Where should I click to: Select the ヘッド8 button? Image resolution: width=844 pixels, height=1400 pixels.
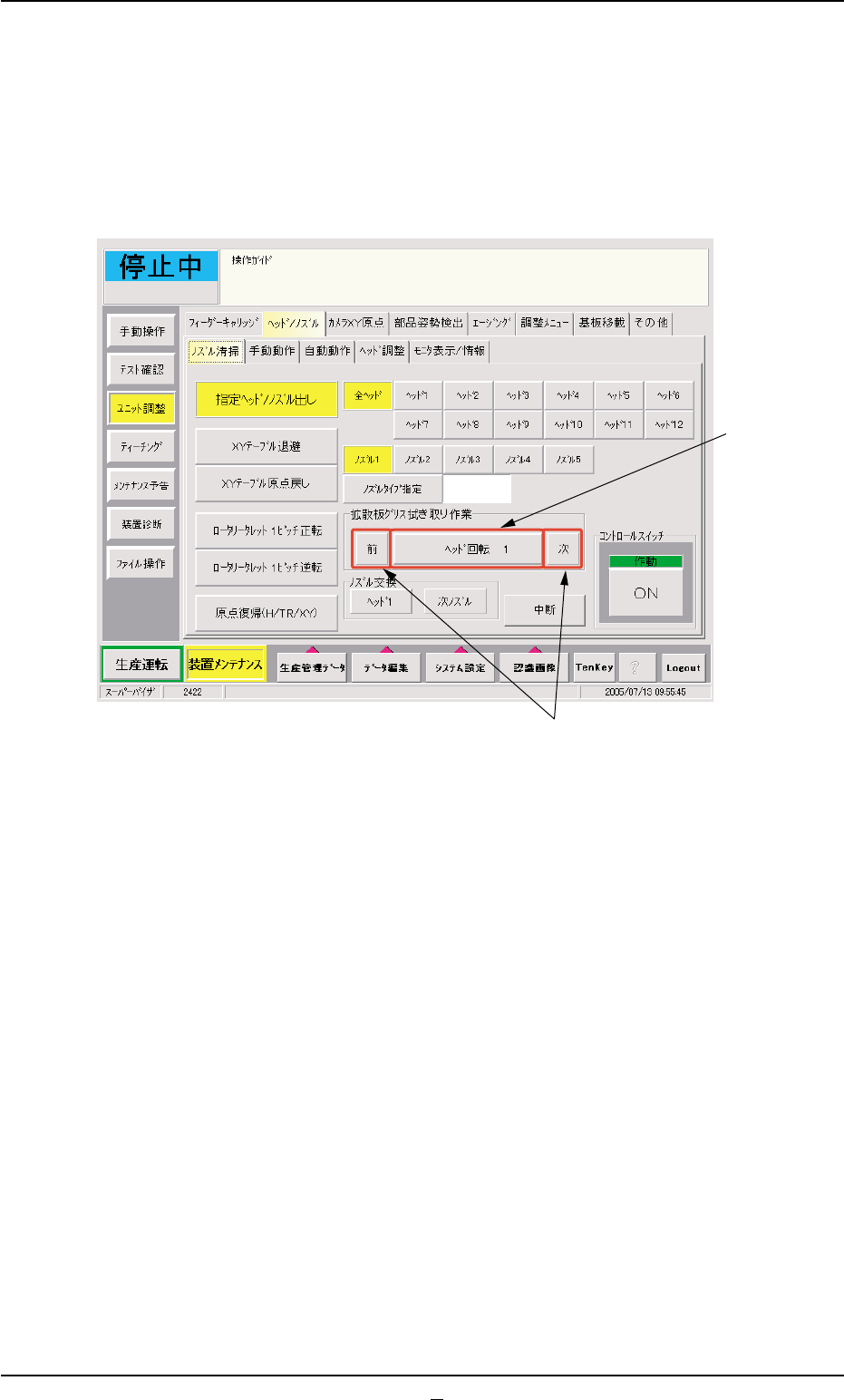468,424
